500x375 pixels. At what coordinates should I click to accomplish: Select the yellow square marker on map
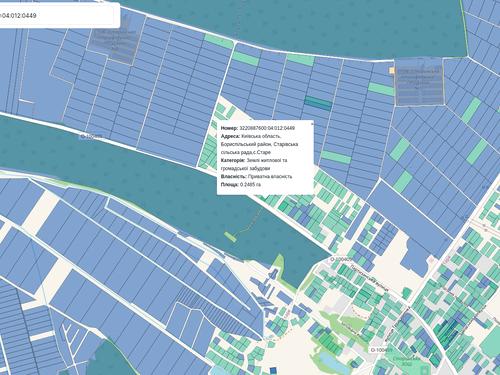[x=392, y=71]
